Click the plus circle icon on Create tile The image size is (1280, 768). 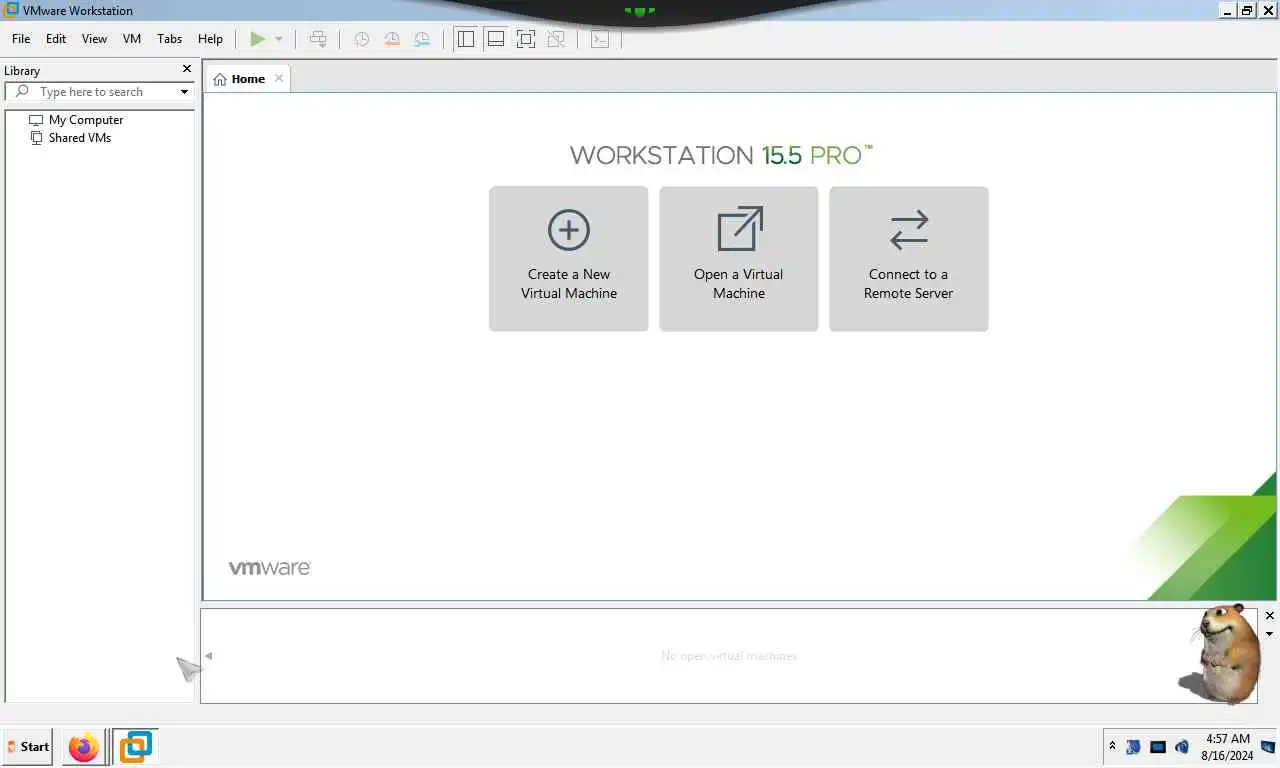569,230
